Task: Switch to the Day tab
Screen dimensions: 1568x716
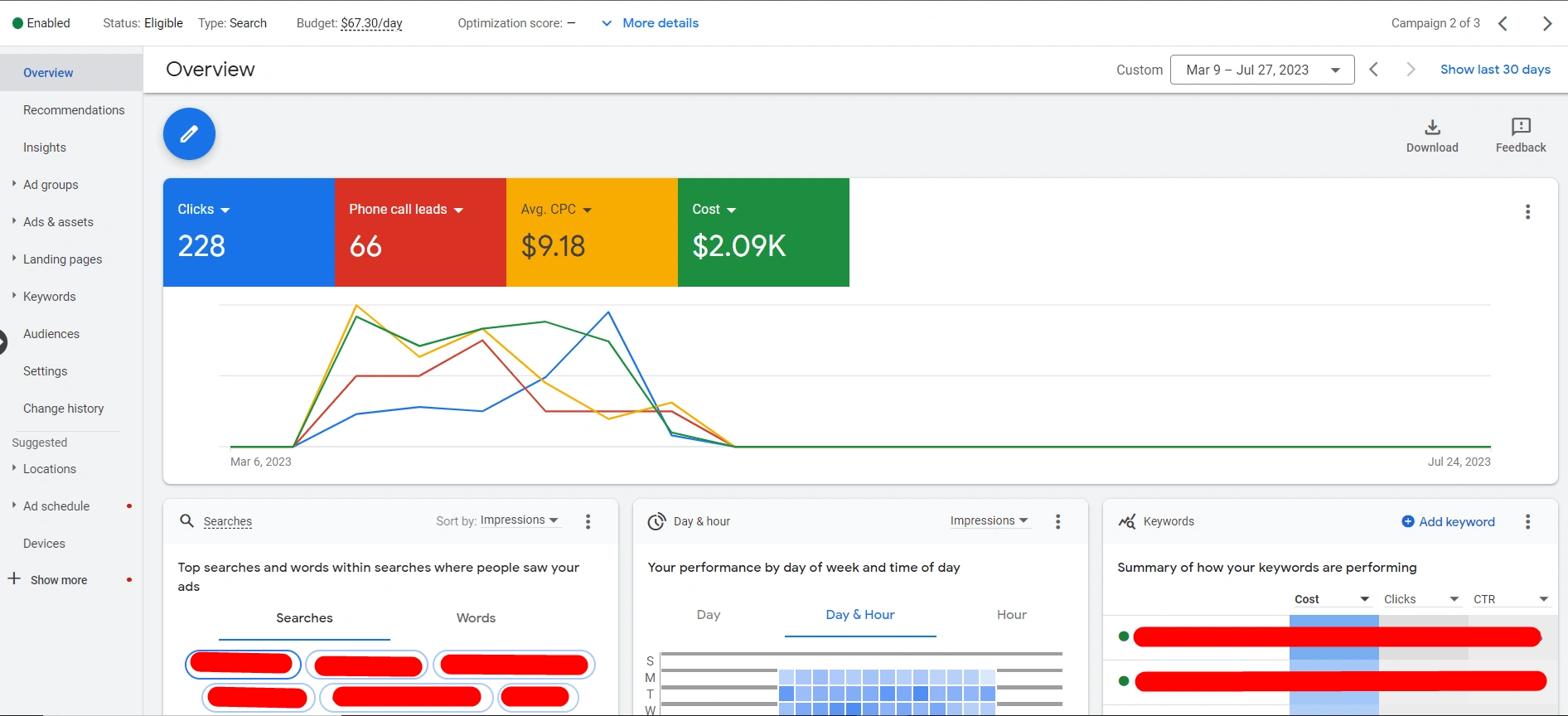Action: [709, 615]
